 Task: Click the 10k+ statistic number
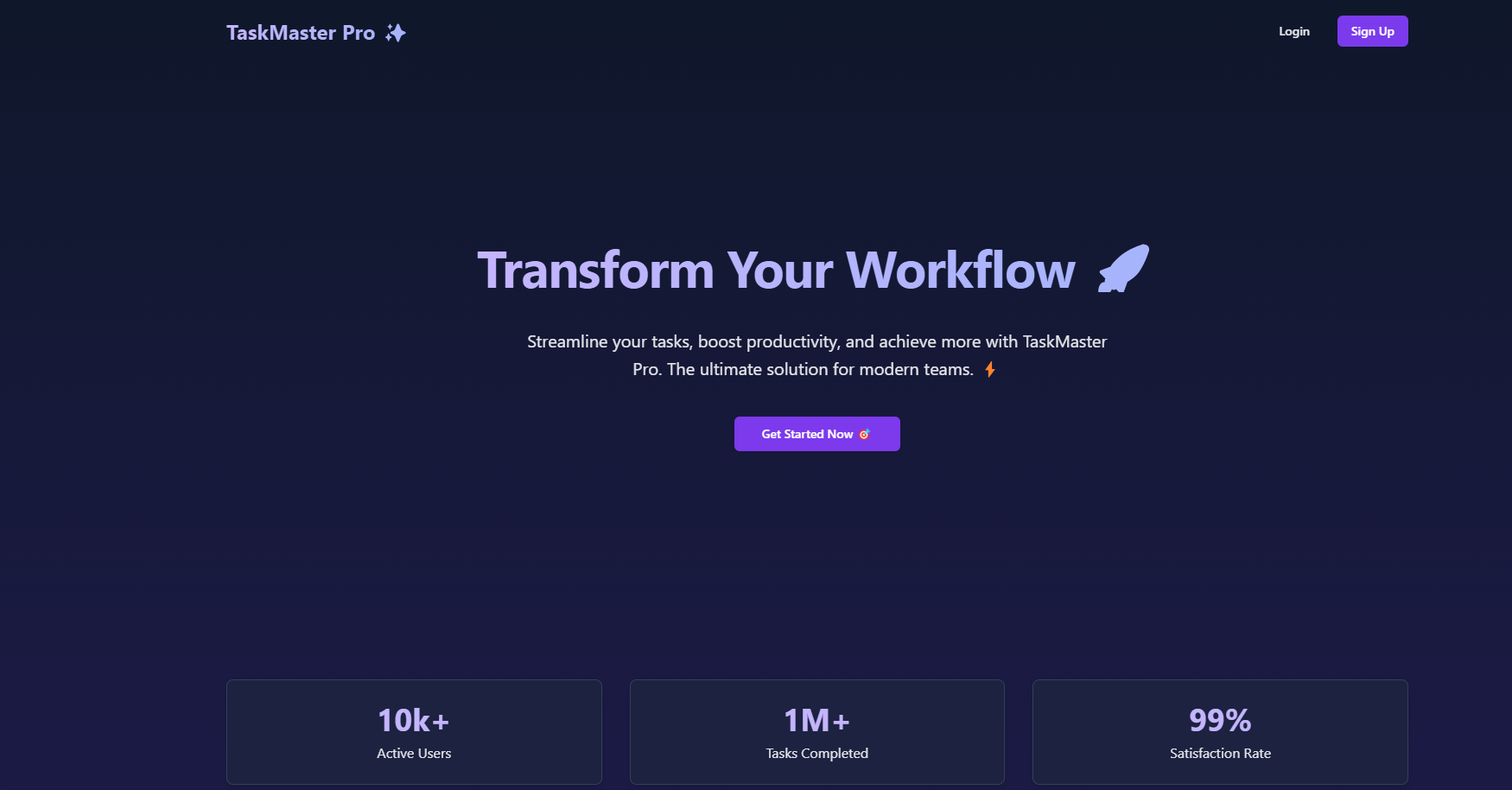pyautogui.click(x=414, y=720)
